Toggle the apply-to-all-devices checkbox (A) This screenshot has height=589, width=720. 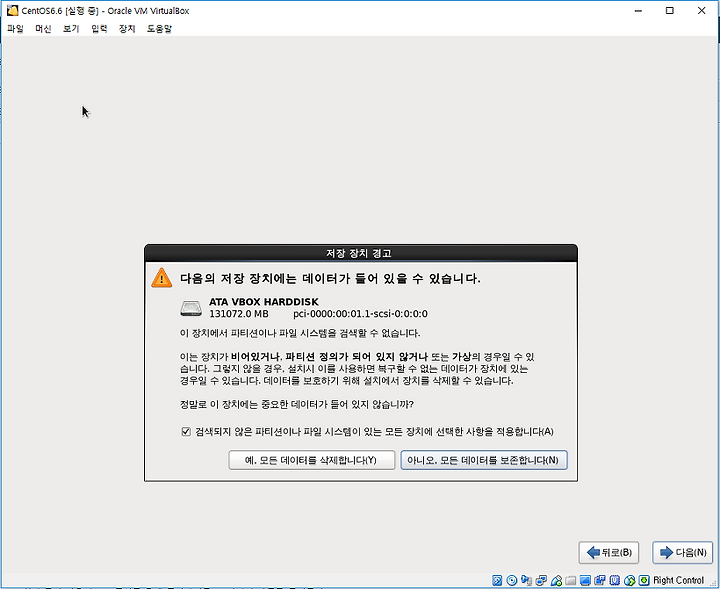[x=186, y=432]
